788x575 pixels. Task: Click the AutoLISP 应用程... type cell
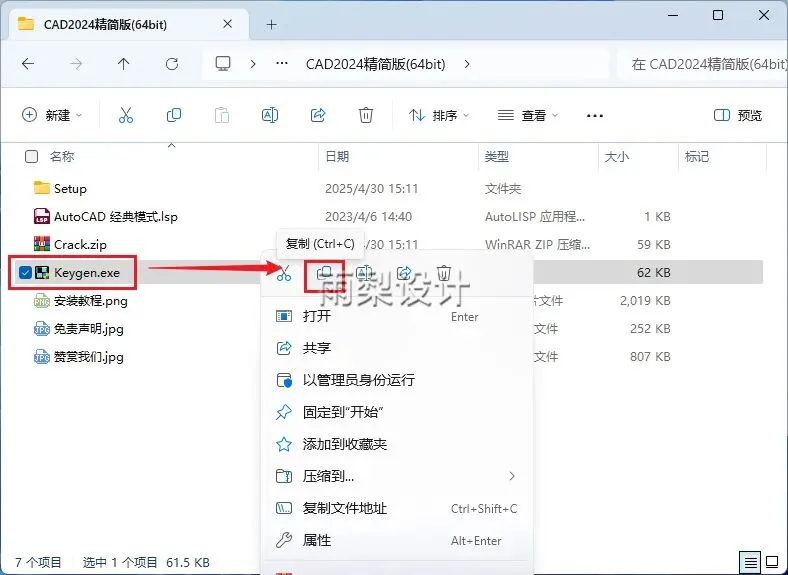pos(535,217)
